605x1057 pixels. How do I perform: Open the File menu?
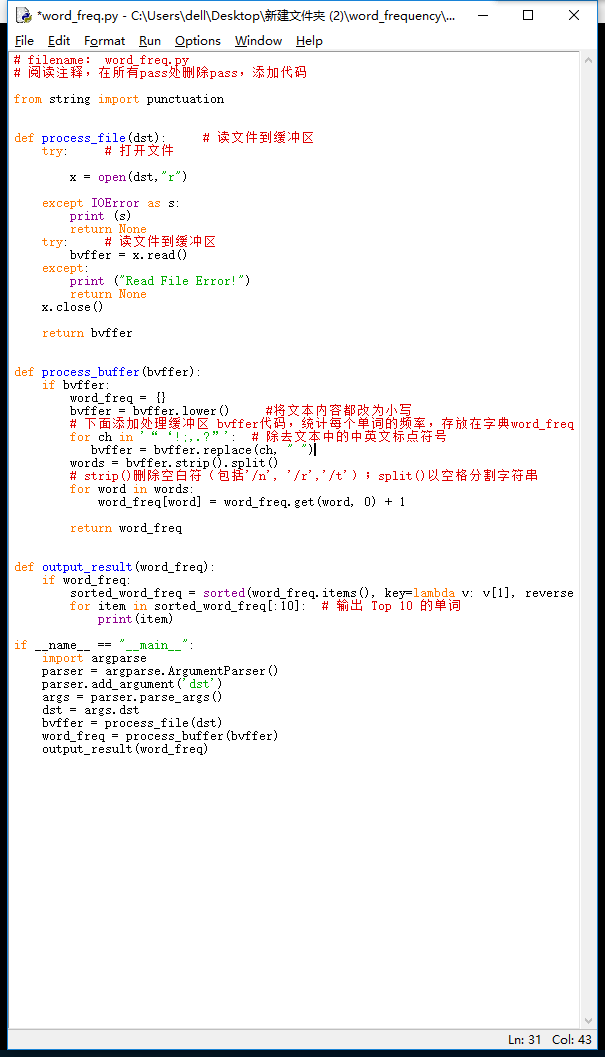coord(24,40)
